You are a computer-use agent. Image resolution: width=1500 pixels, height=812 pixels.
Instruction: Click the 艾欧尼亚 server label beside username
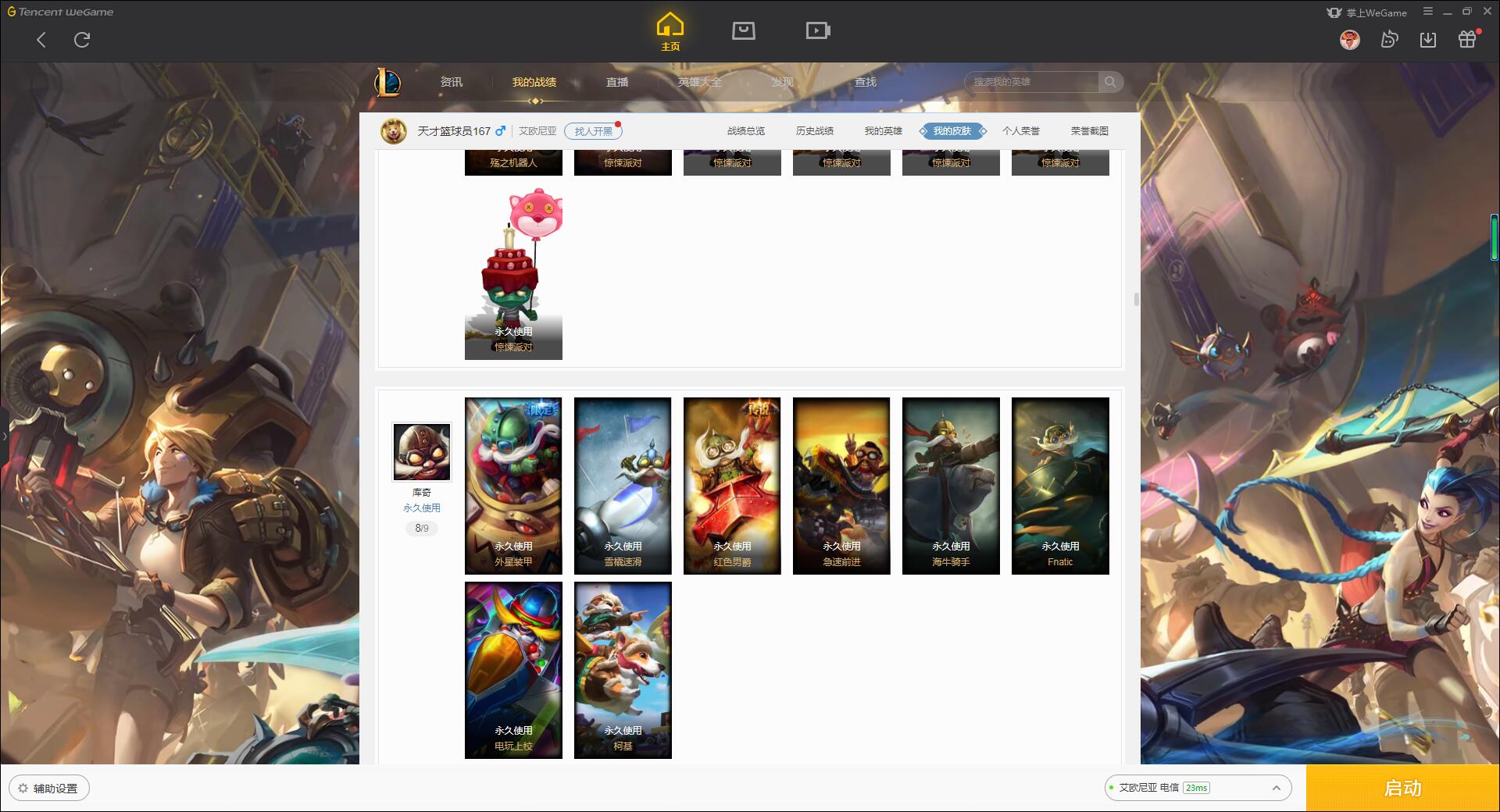tap(537, 131)
